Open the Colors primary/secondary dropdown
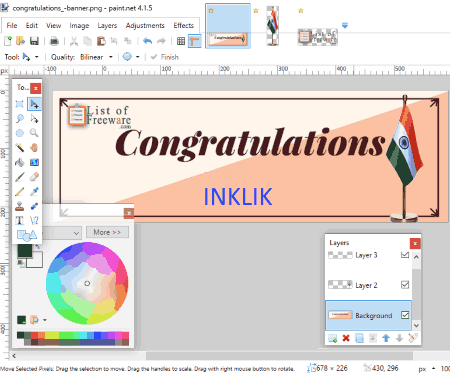This screenshot has width=450, height=376. pos(62,233)
